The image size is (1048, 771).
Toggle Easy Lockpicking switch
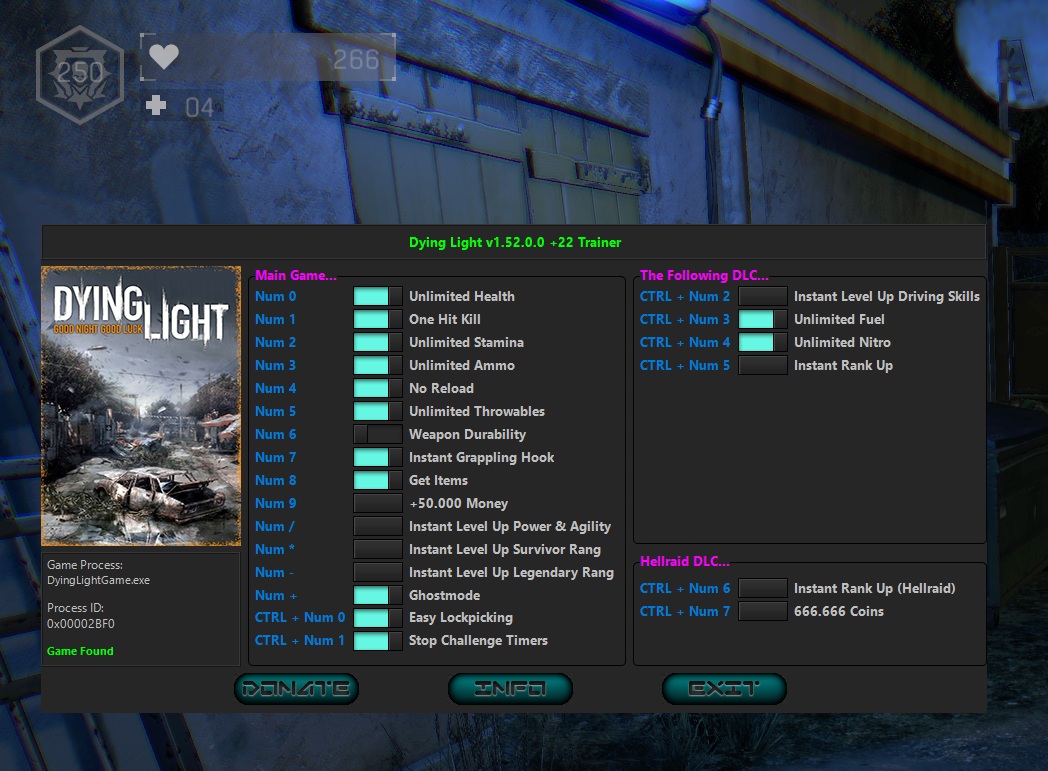point(378,618)
